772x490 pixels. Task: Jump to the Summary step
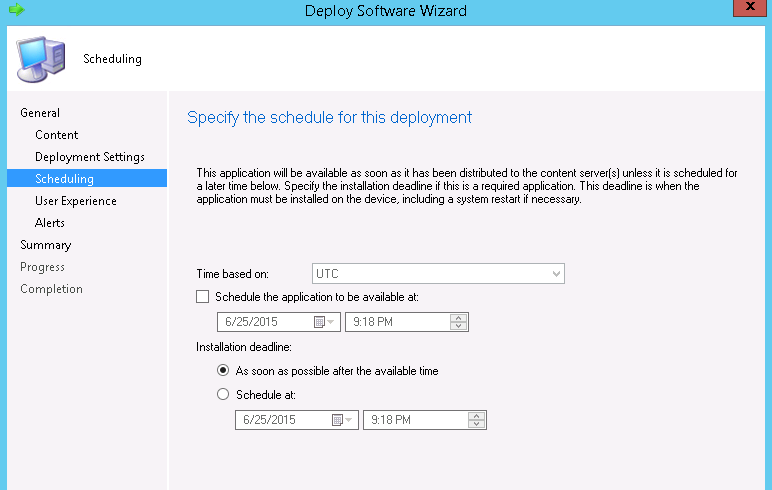pos(46,245)
